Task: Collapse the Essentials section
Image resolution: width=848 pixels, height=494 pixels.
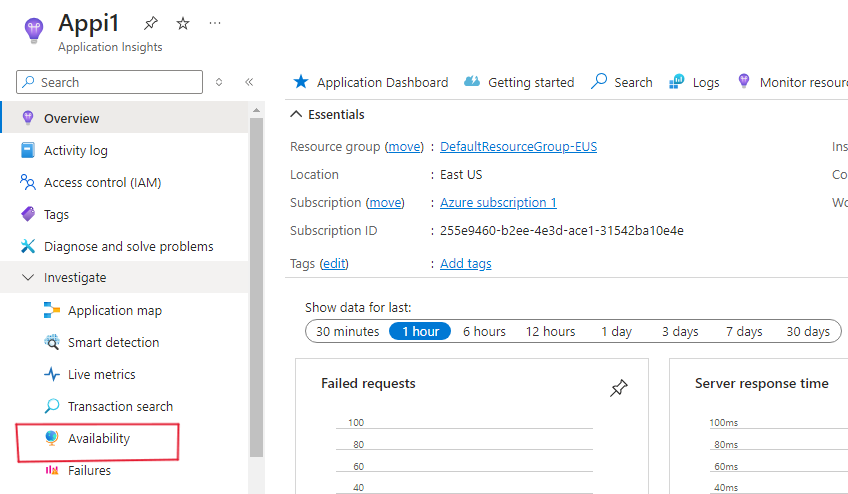Action: (x=296, y=115)
